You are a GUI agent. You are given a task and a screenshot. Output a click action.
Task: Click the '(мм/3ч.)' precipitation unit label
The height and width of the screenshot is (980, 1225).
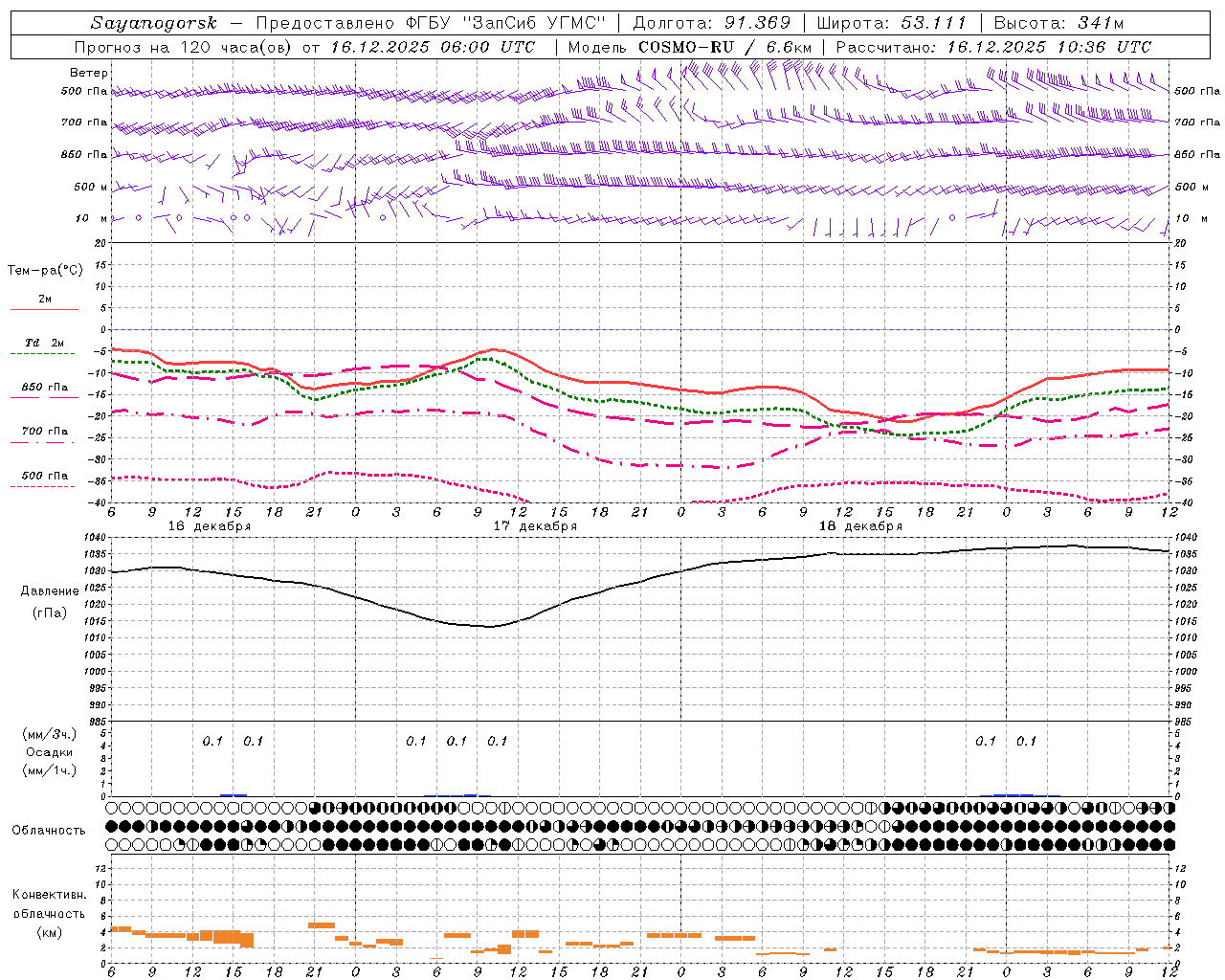(50, 734)
